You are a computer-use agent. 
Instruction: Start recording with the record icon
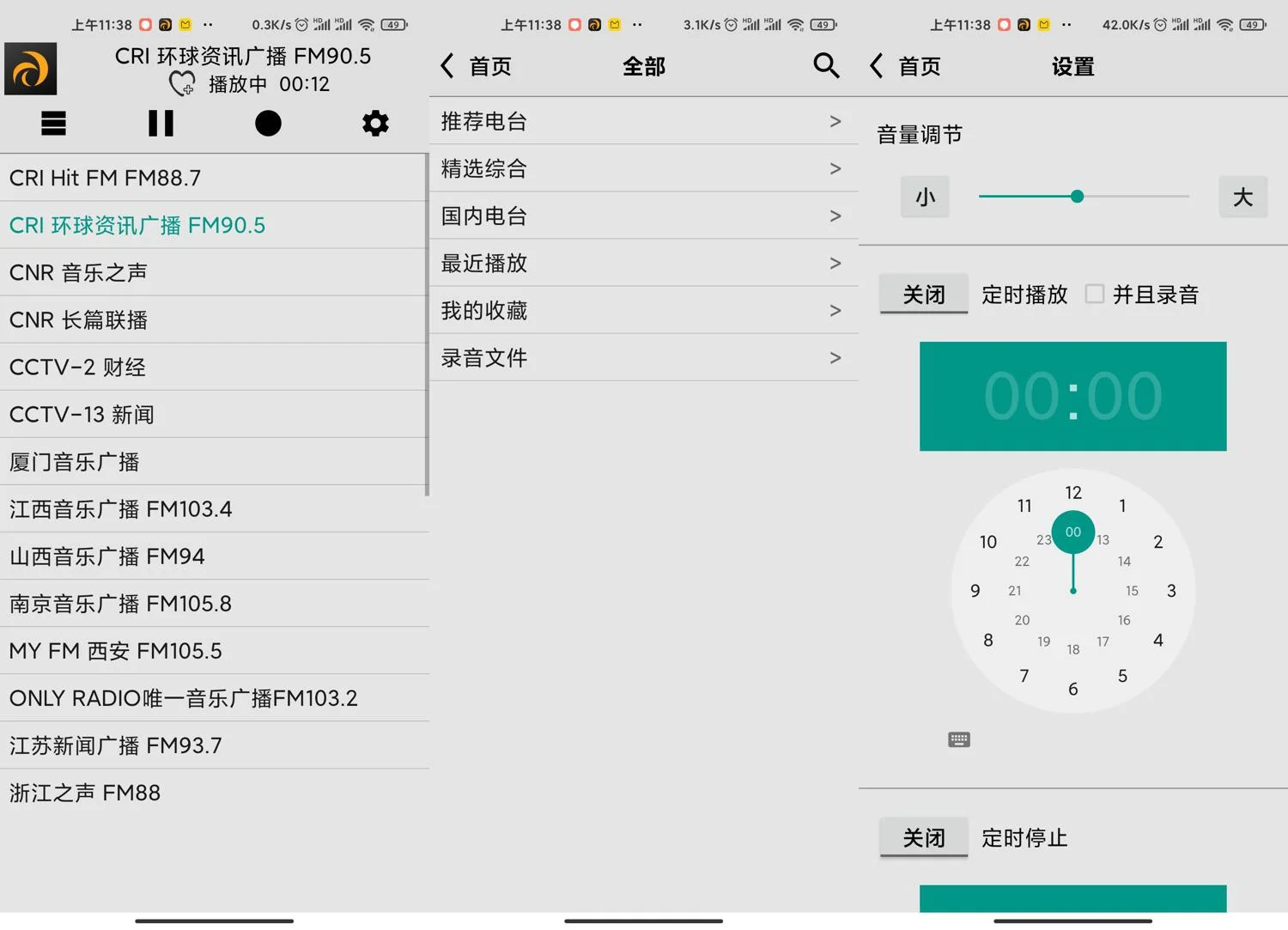tap(268, 124)
